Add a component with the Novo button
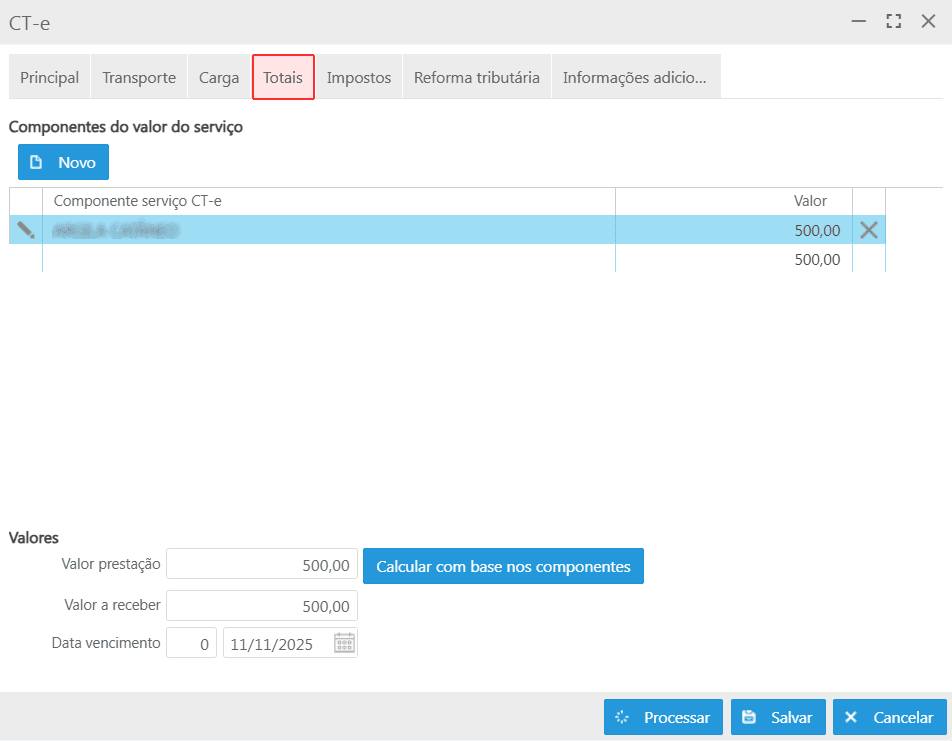The image size is (952, 741). point(63,162)
